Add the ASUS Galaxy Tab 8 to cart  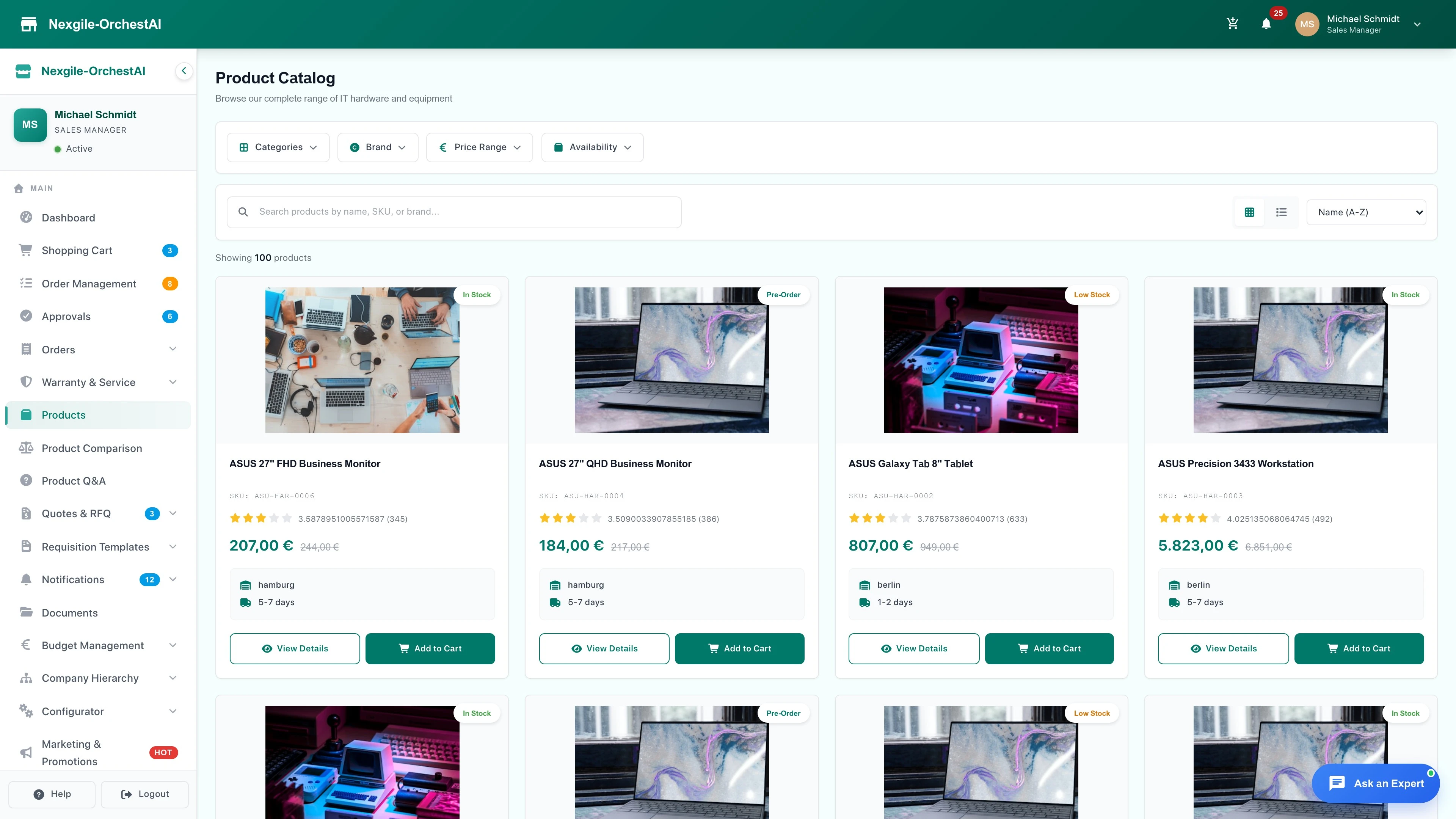(x=1049, y=648)
